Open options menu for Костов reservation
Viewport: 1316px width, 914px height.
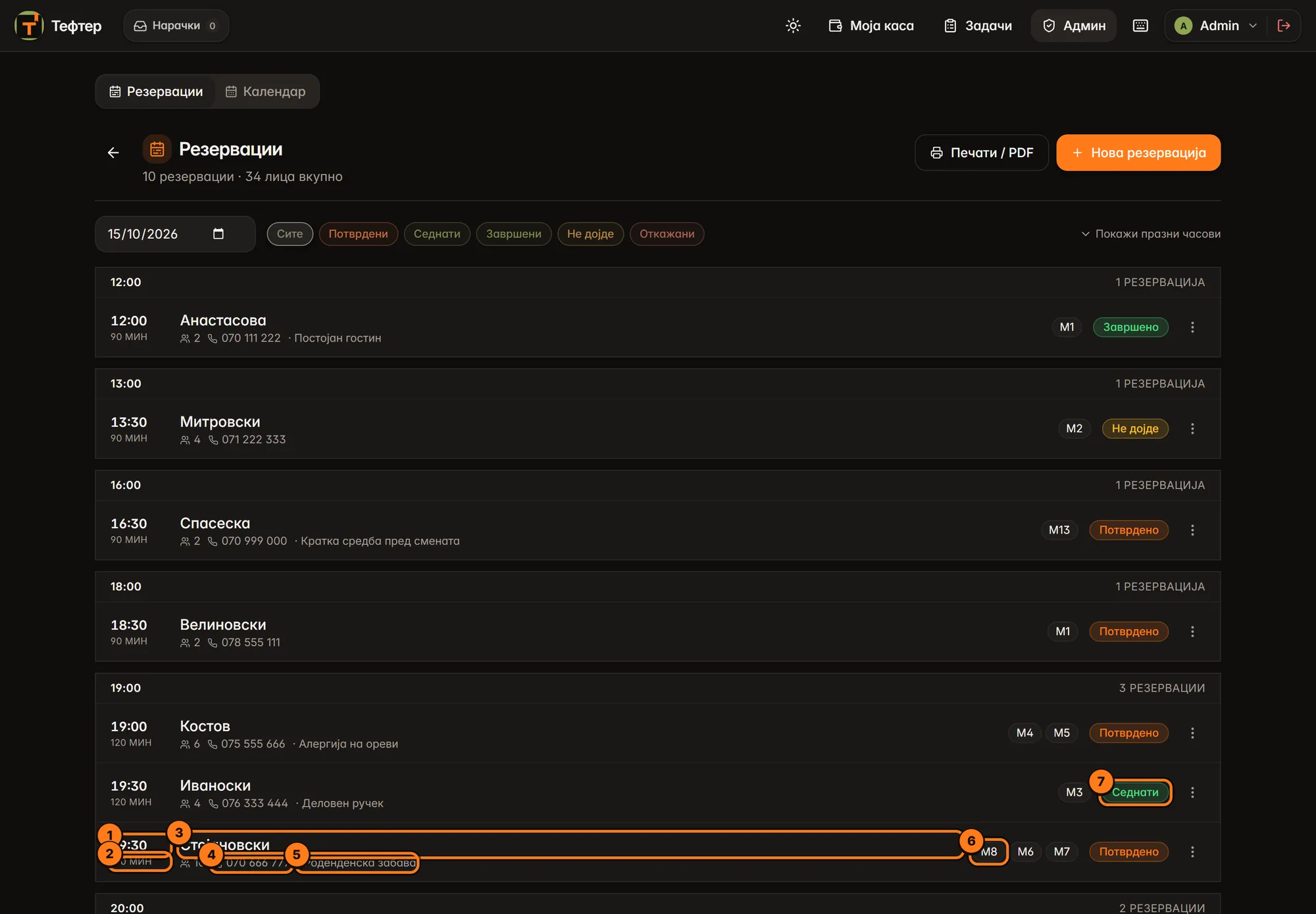(1192, 732)
